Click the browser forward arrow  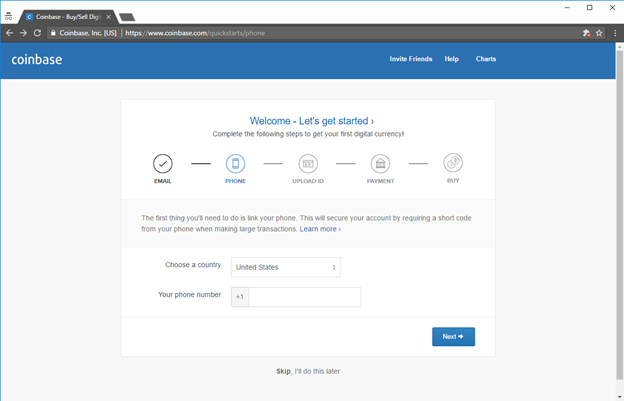coord(23,33)
